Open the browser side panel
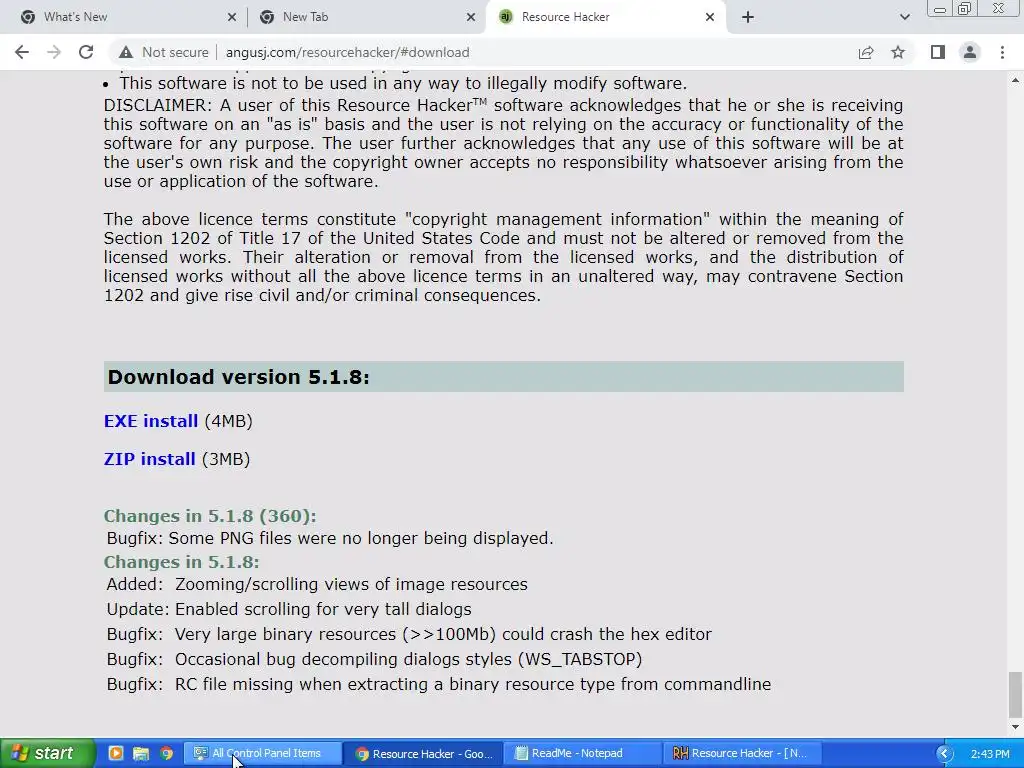This screenshot has height=768, width=1024. [x=938, y=52]
